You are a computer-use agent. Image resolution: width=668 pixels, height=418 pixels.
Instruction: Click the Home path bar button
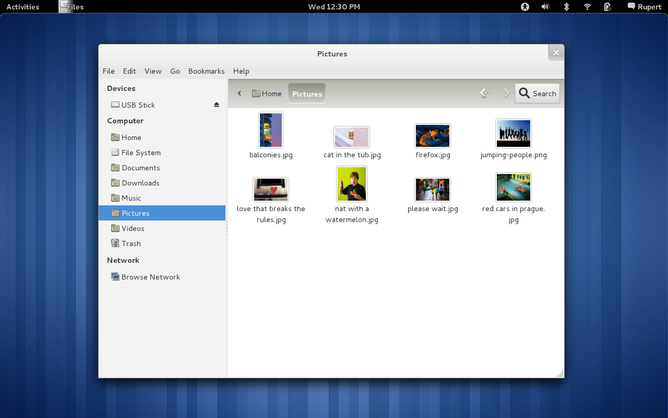[x=267, y=93]
